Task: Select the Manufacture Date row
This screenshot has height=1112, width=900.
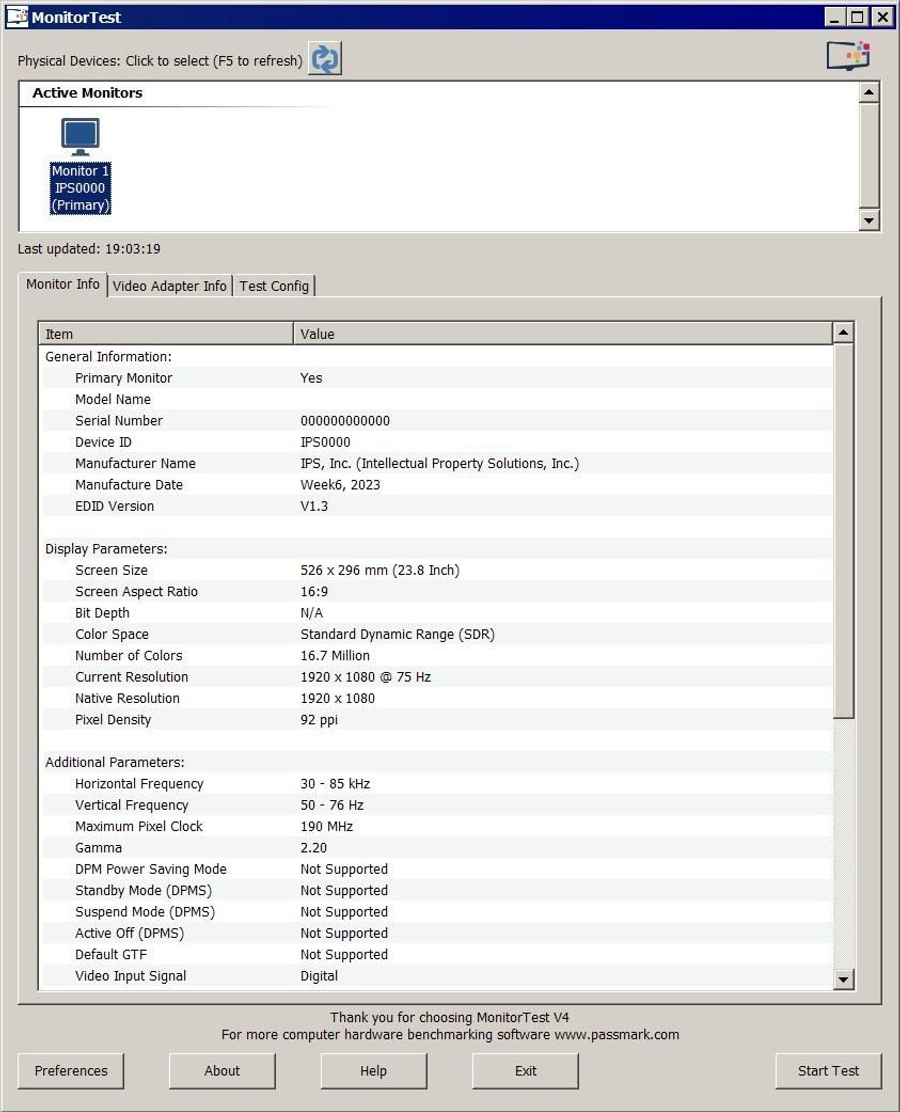Action: pyautogui.click(x=437, y=484)
